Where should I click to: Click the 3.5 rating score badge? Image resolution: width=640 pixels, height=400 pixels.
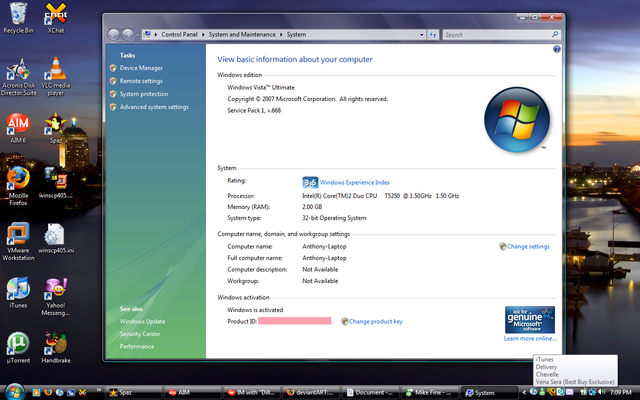pyautogui.click(x=310, y=182)
